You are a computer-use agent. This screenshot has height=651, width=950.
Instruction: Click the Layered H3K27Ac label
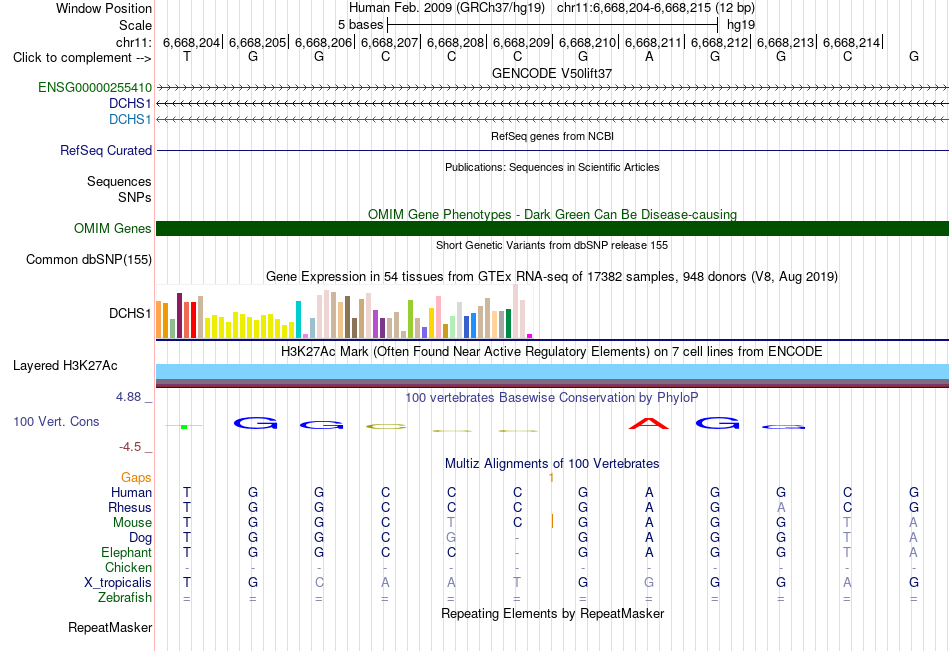(x=65, y=366)
